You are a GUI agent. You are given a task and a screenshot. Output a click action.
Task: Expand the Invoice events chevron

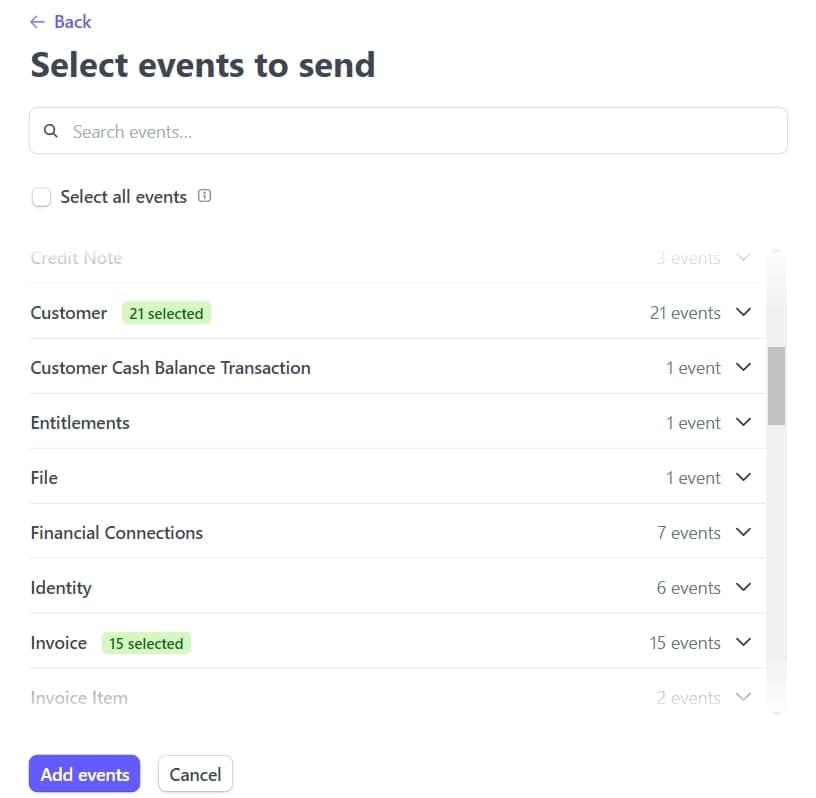[x=743, y=642]
